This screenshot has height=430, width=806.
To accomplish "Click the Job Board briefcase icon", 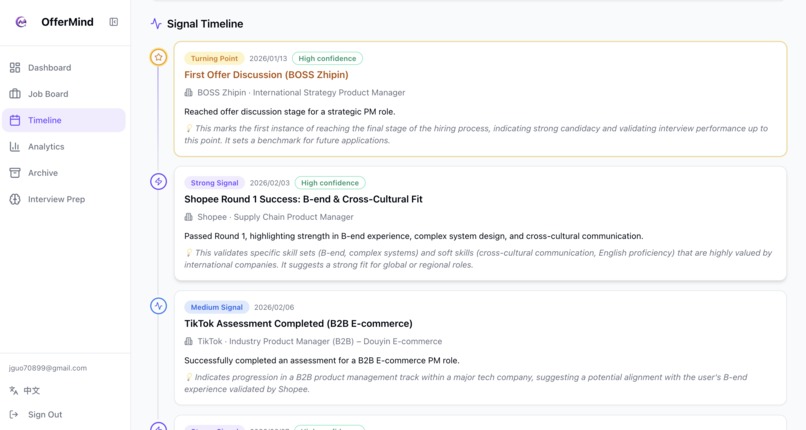I will 15,94.
